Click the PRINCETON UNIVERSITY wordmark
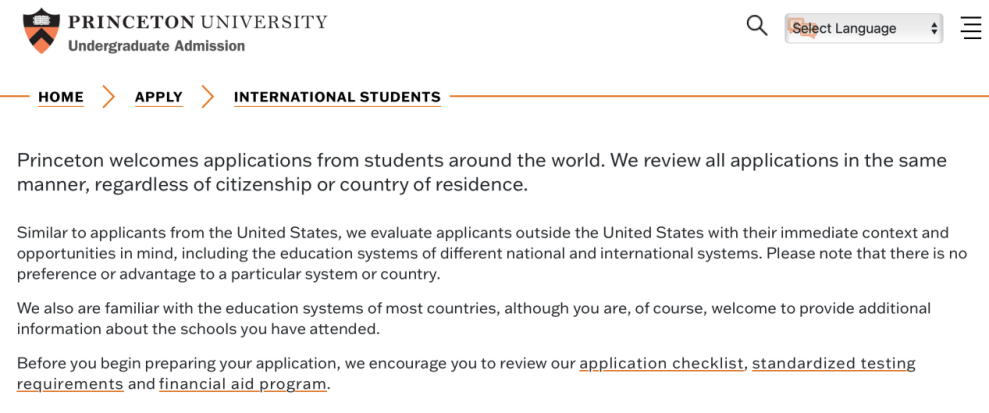989x413 pixels. click(197, 21)
